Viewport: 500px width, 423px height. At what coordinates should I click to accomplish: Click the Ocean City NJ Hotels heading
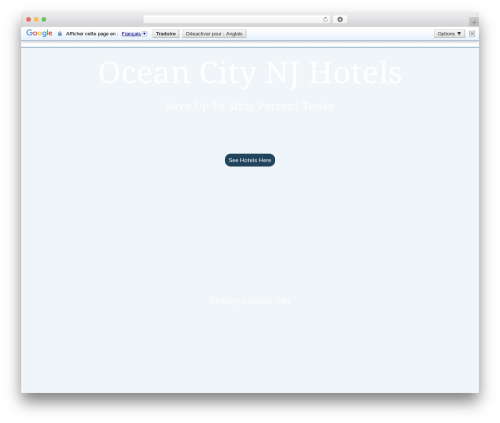[x=250, y=73]
